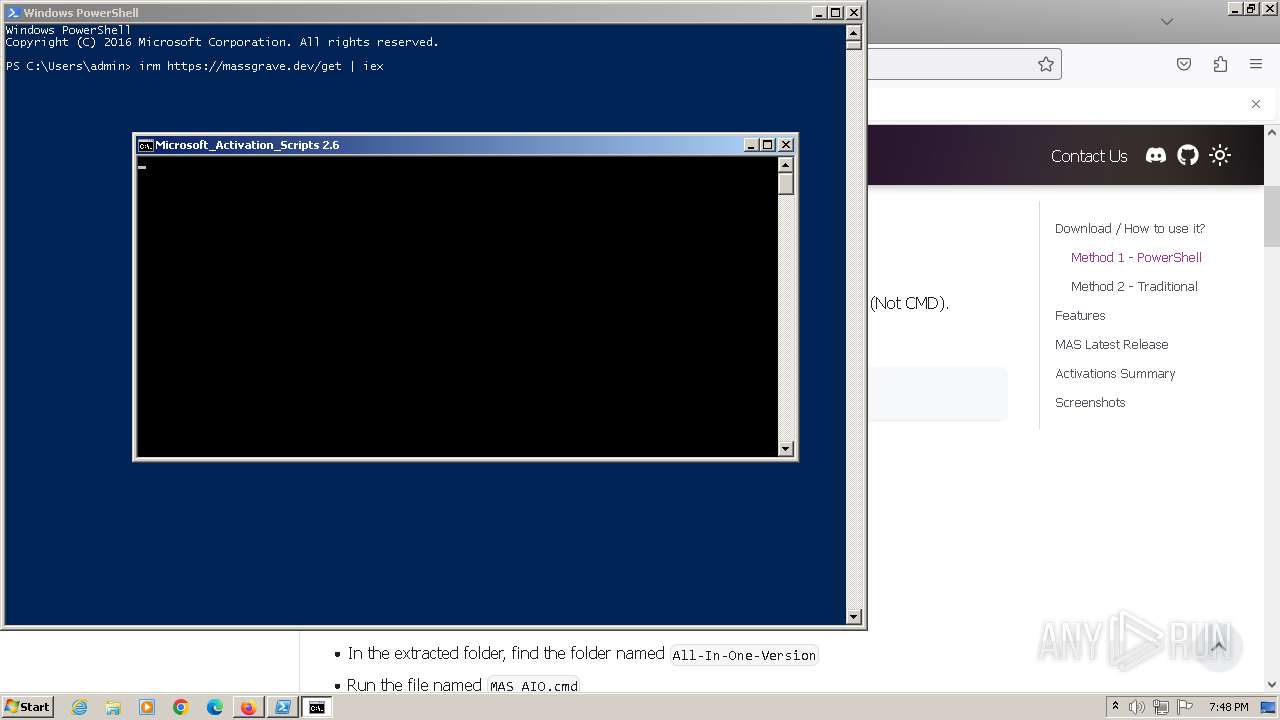This screenshot has width=1280, height=720.
Task: Jump to Method 1 - PowerShell section
Action: (x=1136, y=257)
